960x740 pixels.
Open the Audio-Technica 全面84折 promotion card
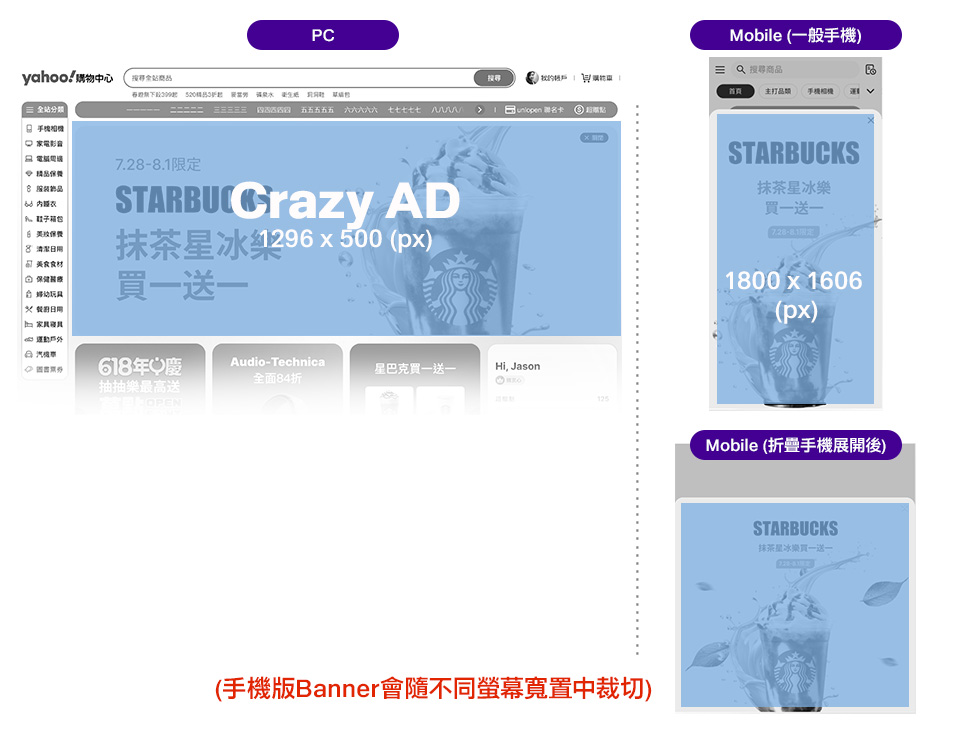tap(277, 378)
